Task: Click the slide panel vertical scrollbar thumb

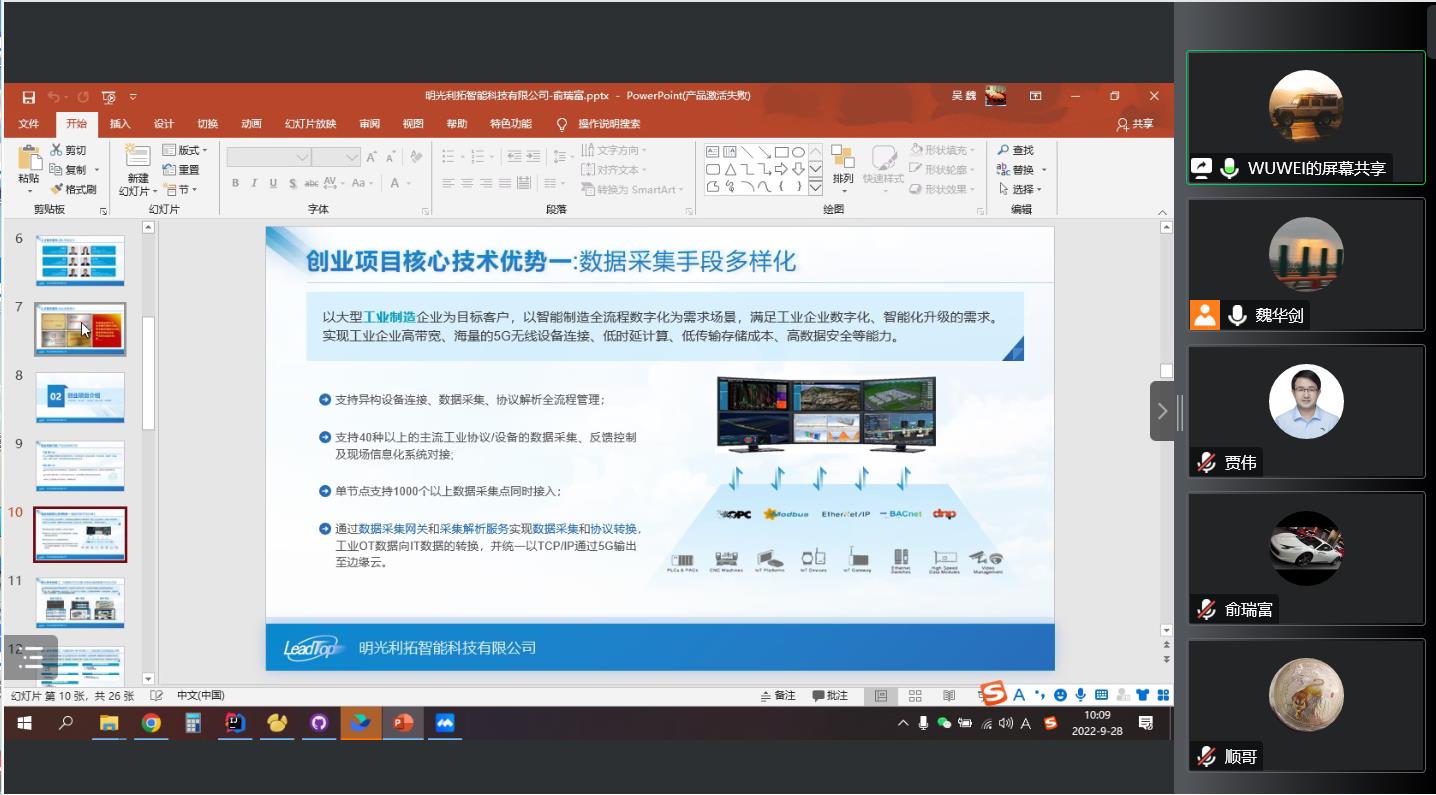Action: (149, 373)
